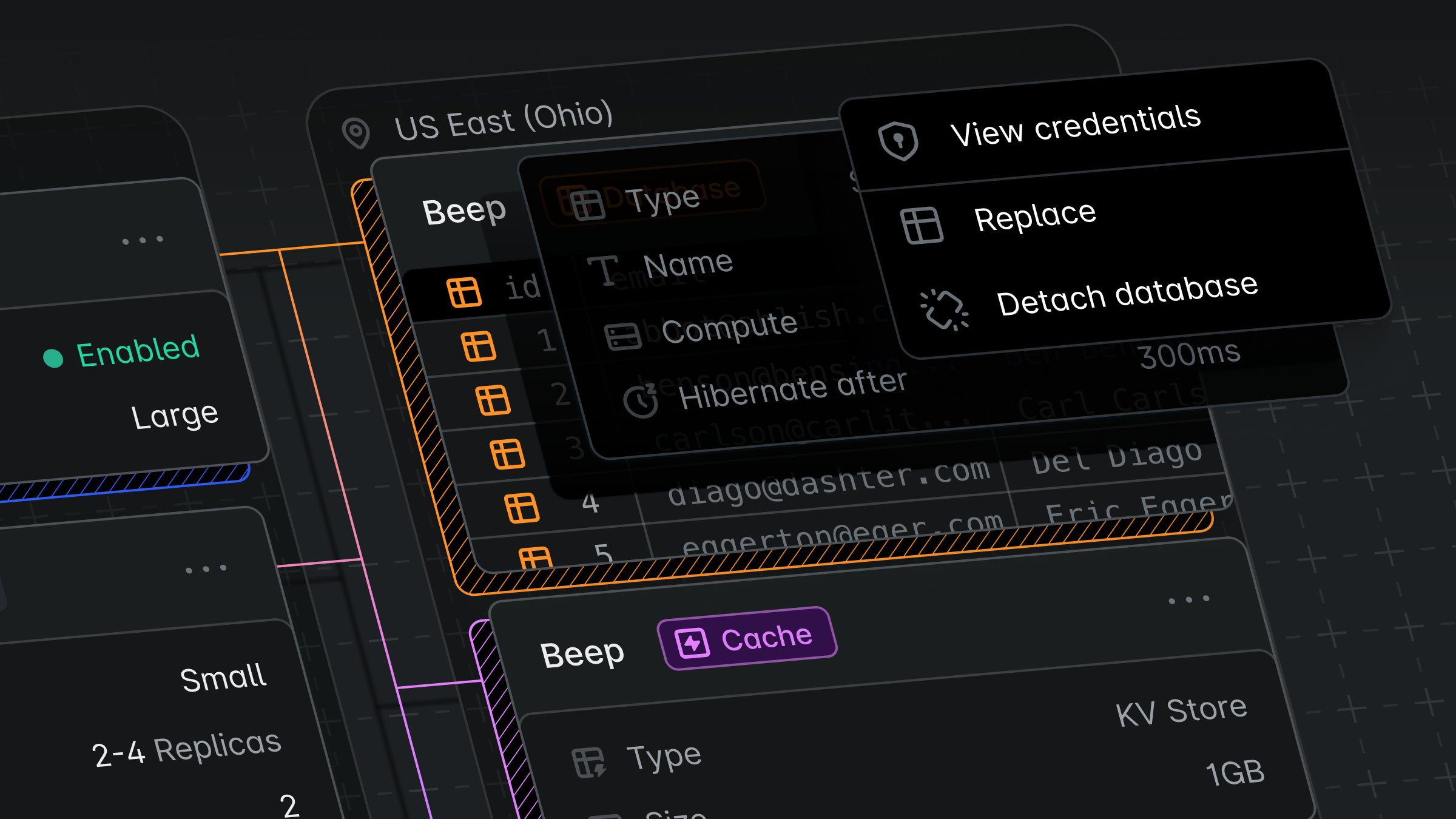Viewport: 1456px width, 819px height.
Task: Click the location pin icon beside US East (Ohio)
Action: tap(356, 132)
